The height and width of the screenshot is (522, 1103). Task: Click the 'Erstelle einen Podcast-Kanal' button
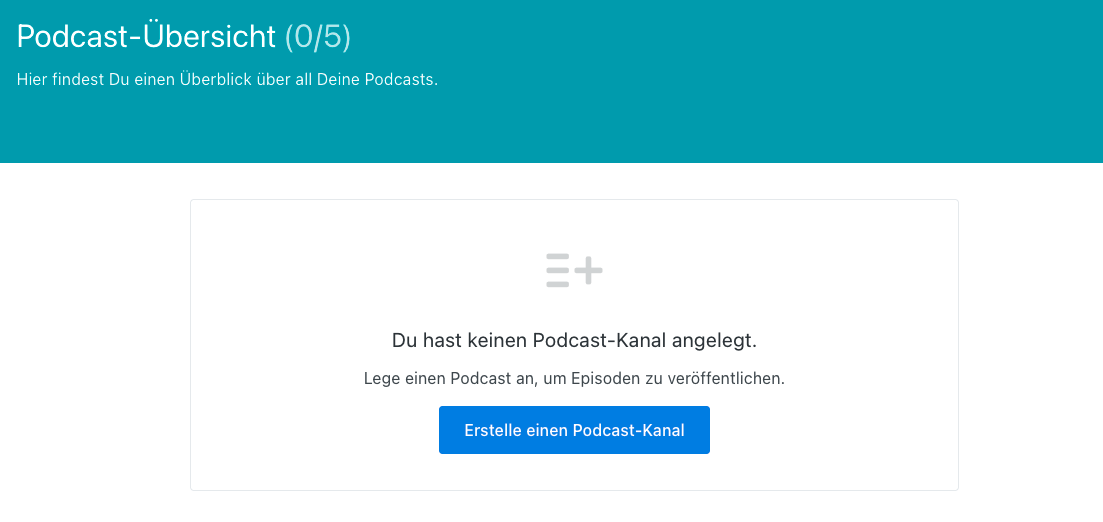574,430
